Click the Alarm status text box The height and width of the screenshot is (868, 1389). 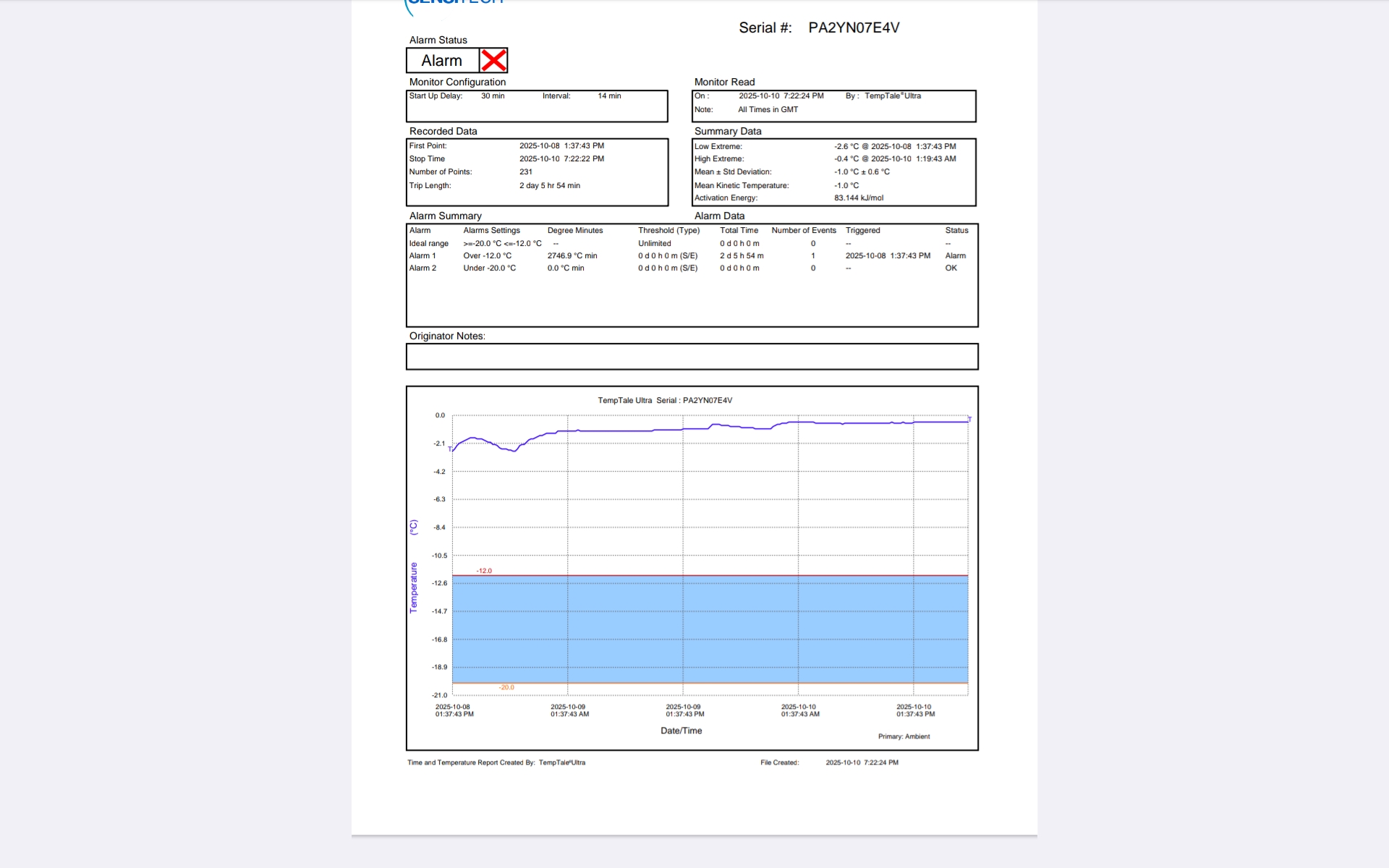tap(442, 61)
